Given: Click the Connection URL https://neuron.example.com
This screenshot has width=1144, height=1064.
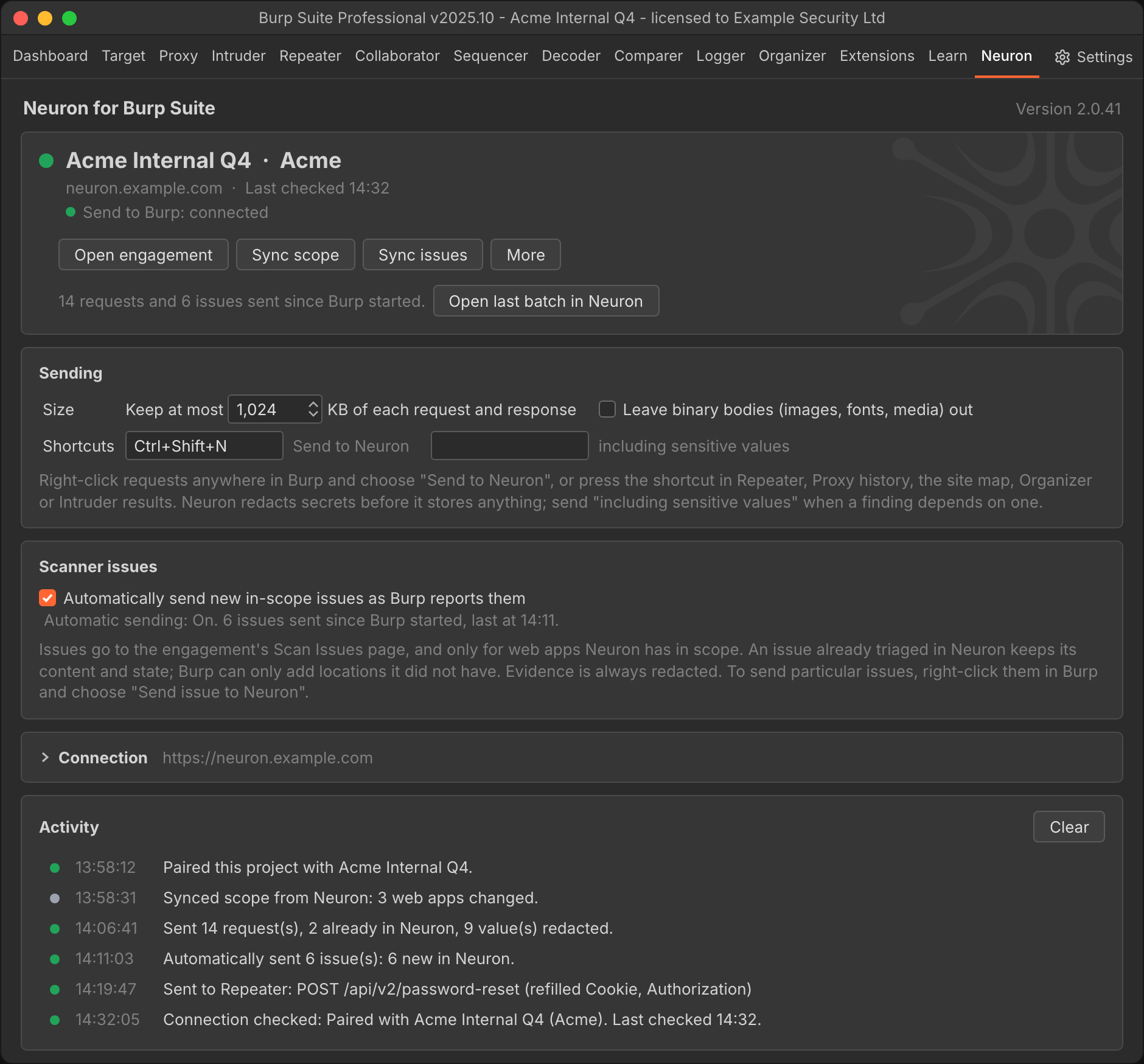Looking at the screenshot, I should point(268,757).
